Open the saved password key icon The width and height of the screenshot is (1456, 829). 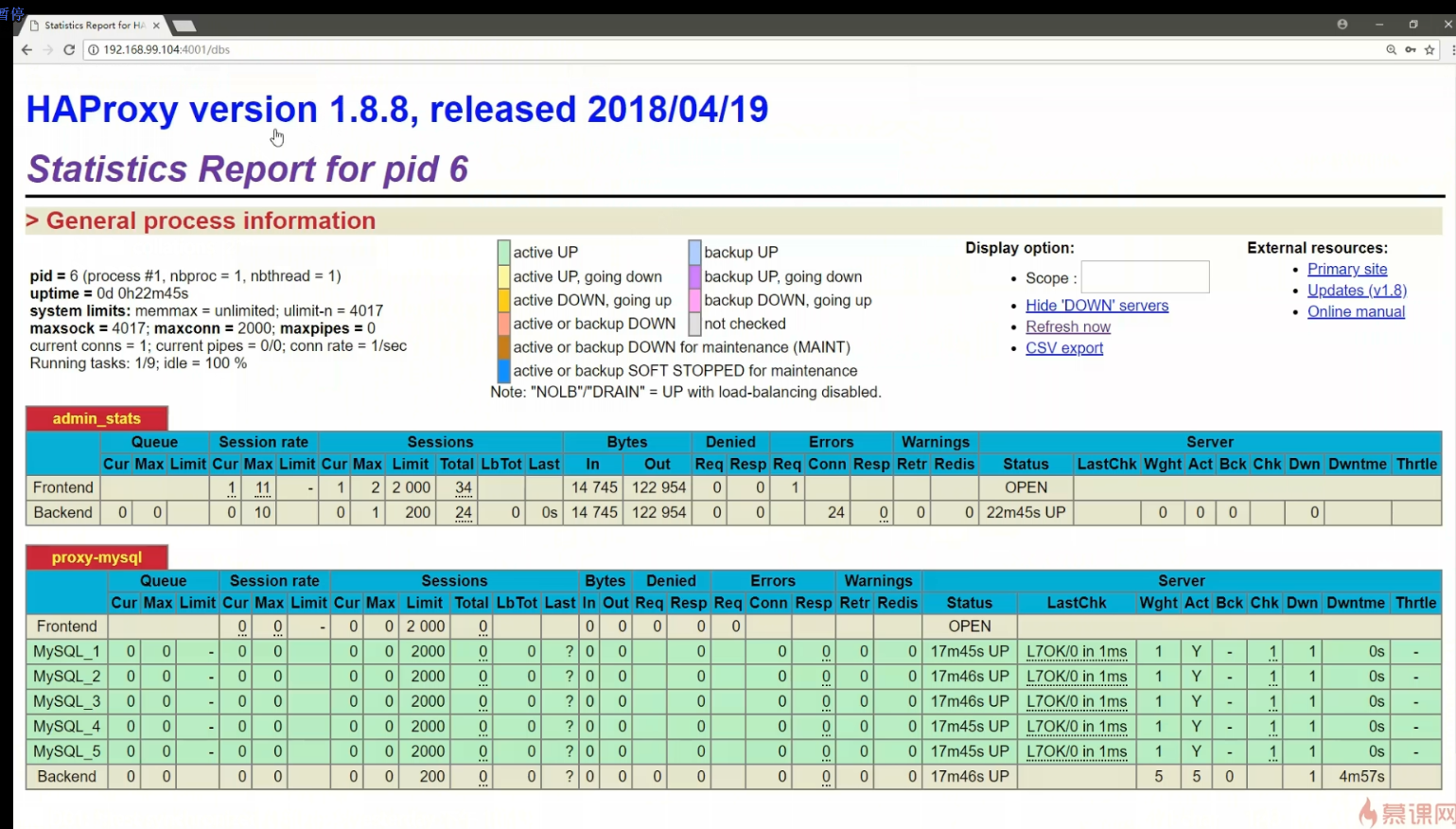(x=1411, y=49)
